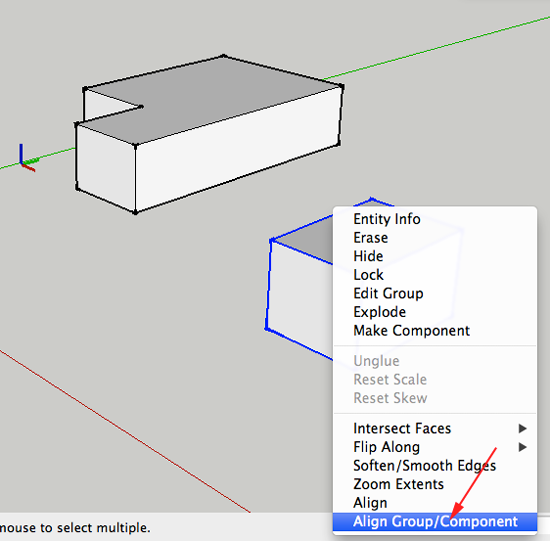Select the L-shaped block's top face
The height and width of the screenshot is (541, 550).
point(224,95)
